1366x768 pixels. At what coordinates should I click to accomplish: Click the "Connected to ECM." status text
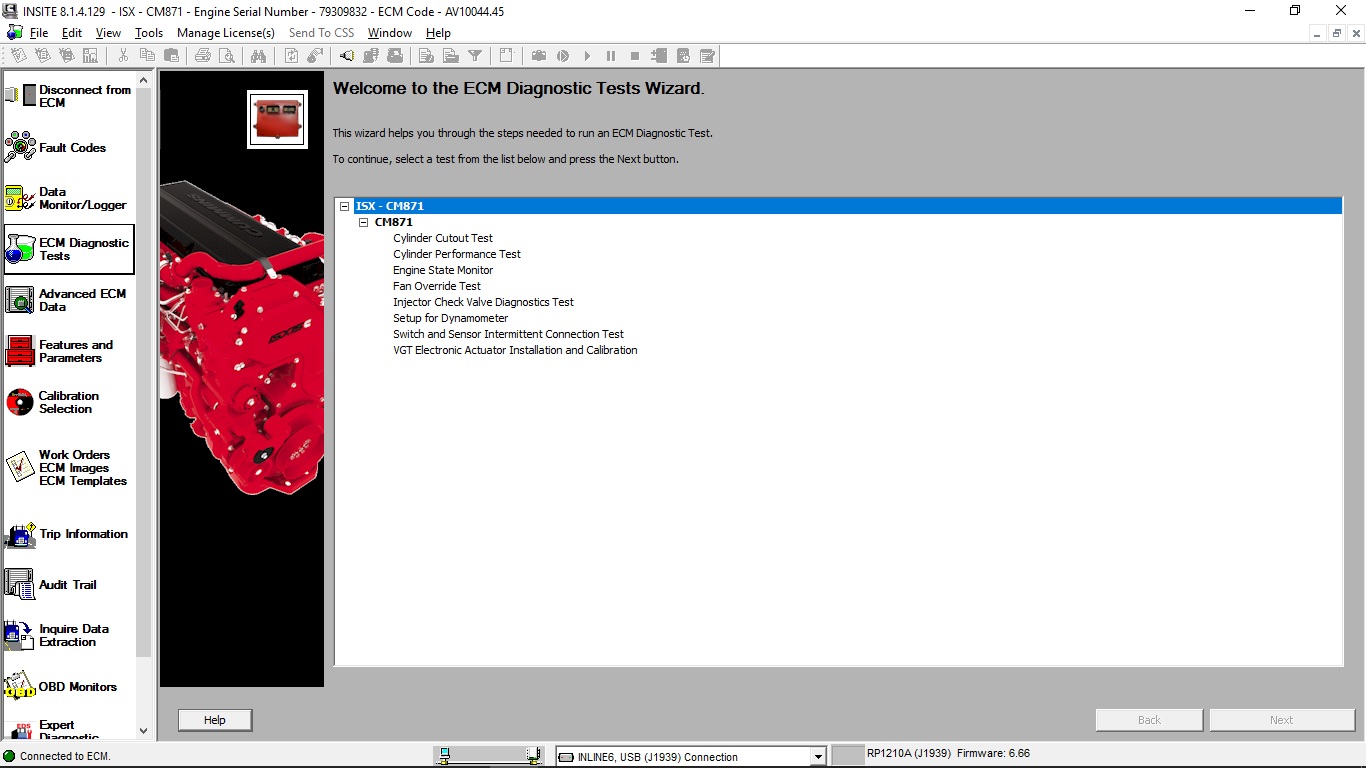click(65, 756)
